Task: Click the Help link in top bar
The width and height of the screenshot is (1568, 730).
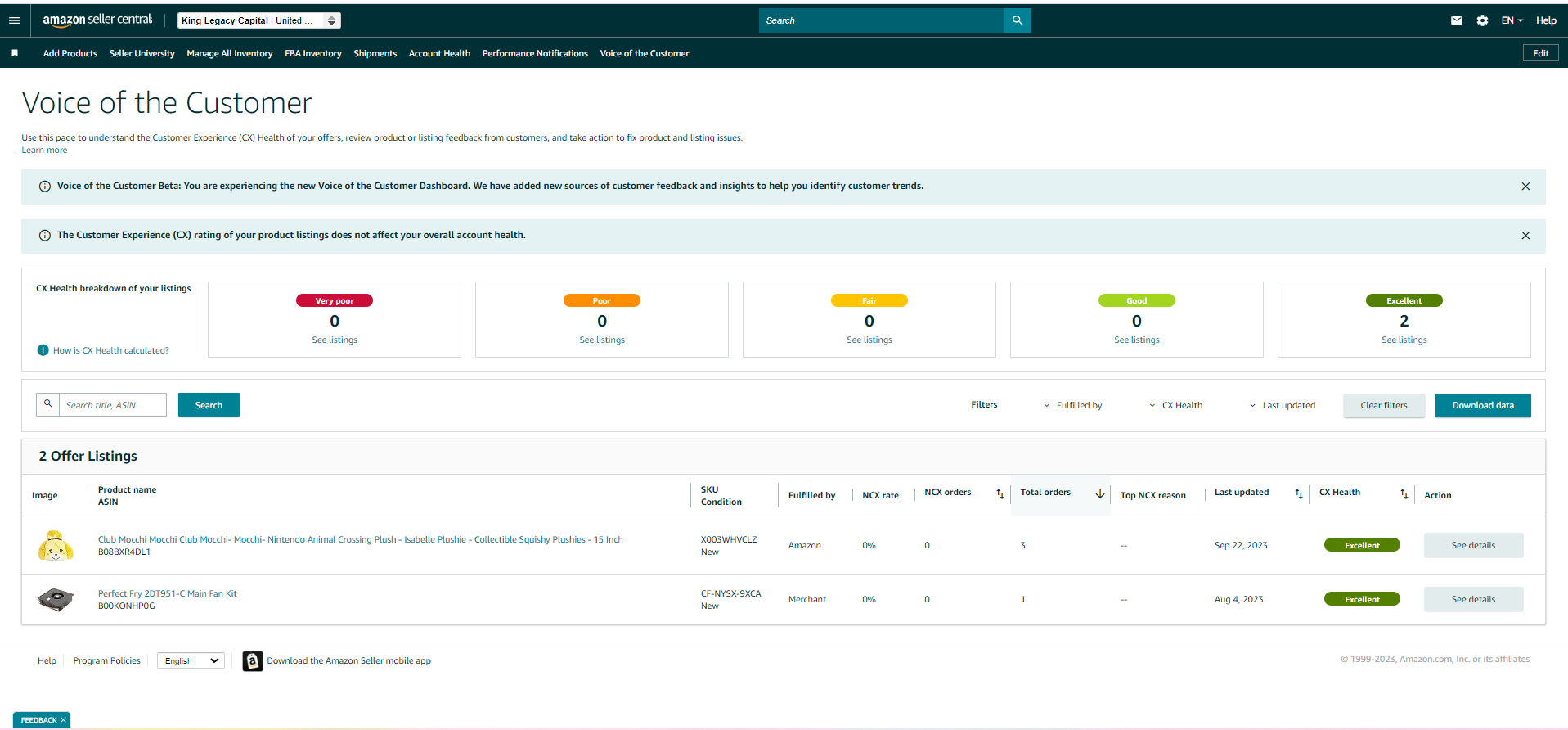Action: [x=1546, y=20]
